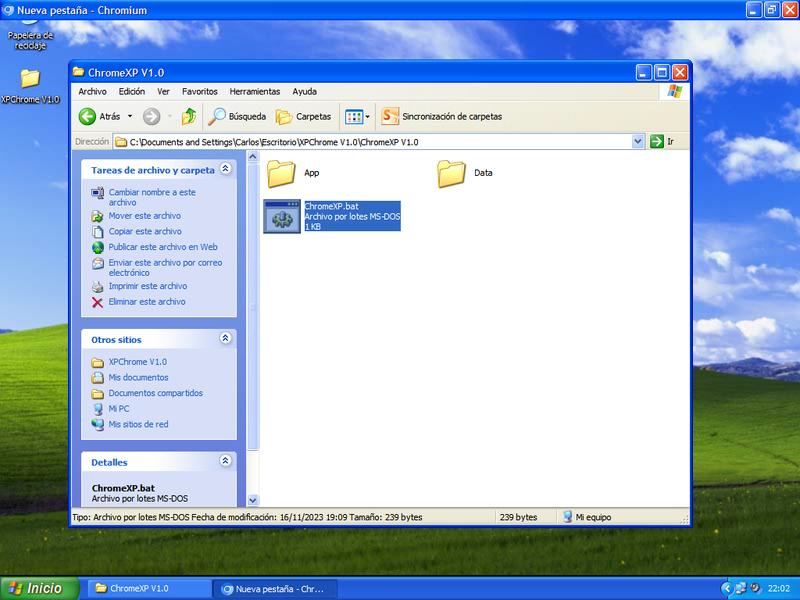
Task: Select the App folder icon
Action: pos(281,173)
